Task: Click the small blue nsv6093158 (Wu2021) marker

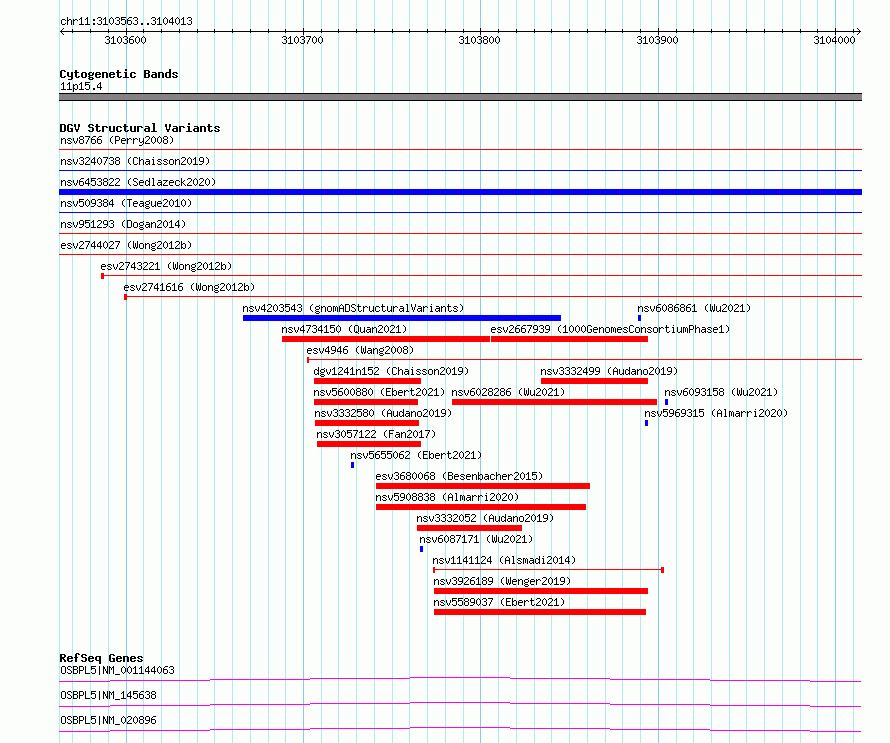Action: (666, 402)
